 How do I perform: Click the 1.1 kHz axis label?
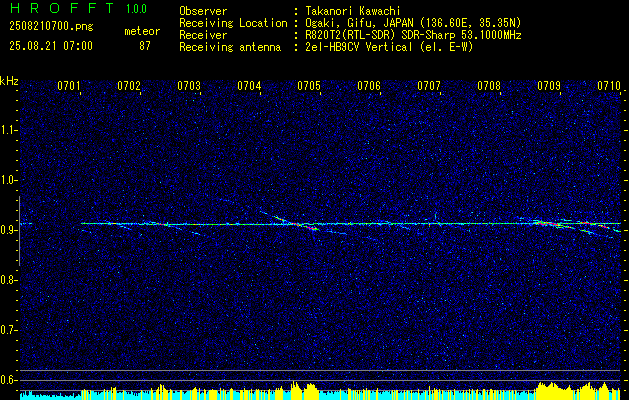(9, 130)
